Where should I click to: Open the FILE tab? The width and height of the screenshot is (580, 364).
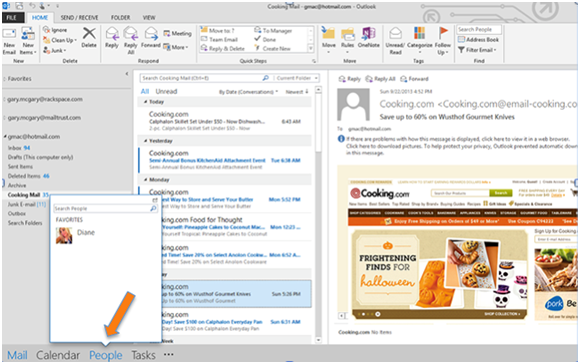12,17
